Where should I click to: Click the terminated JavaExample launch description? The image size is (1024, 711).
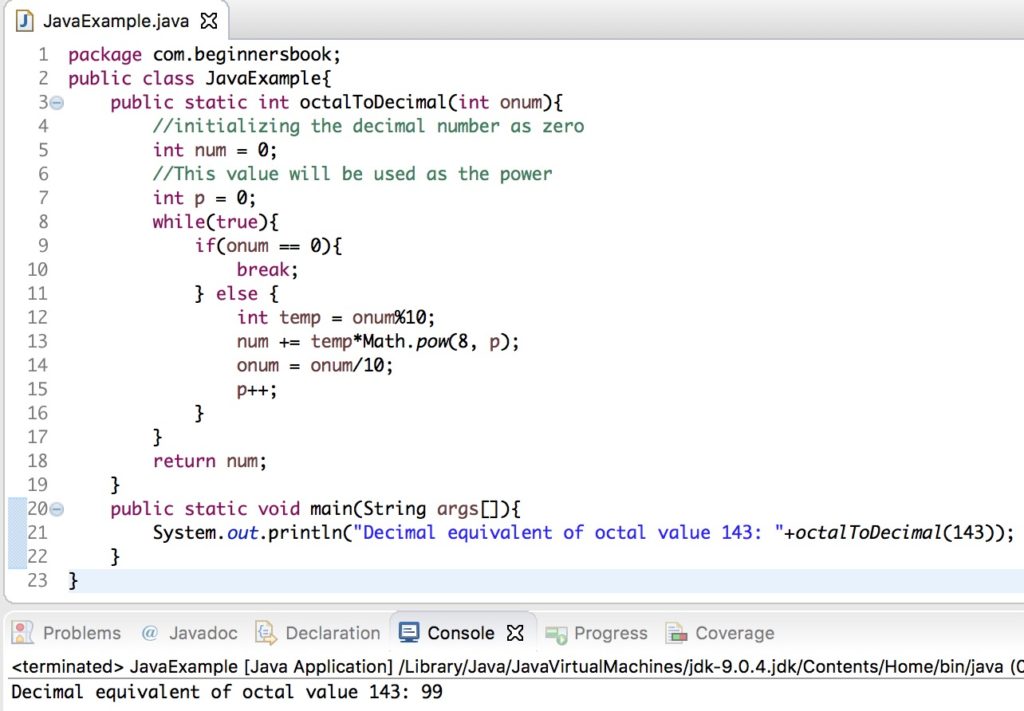point(517,667)
